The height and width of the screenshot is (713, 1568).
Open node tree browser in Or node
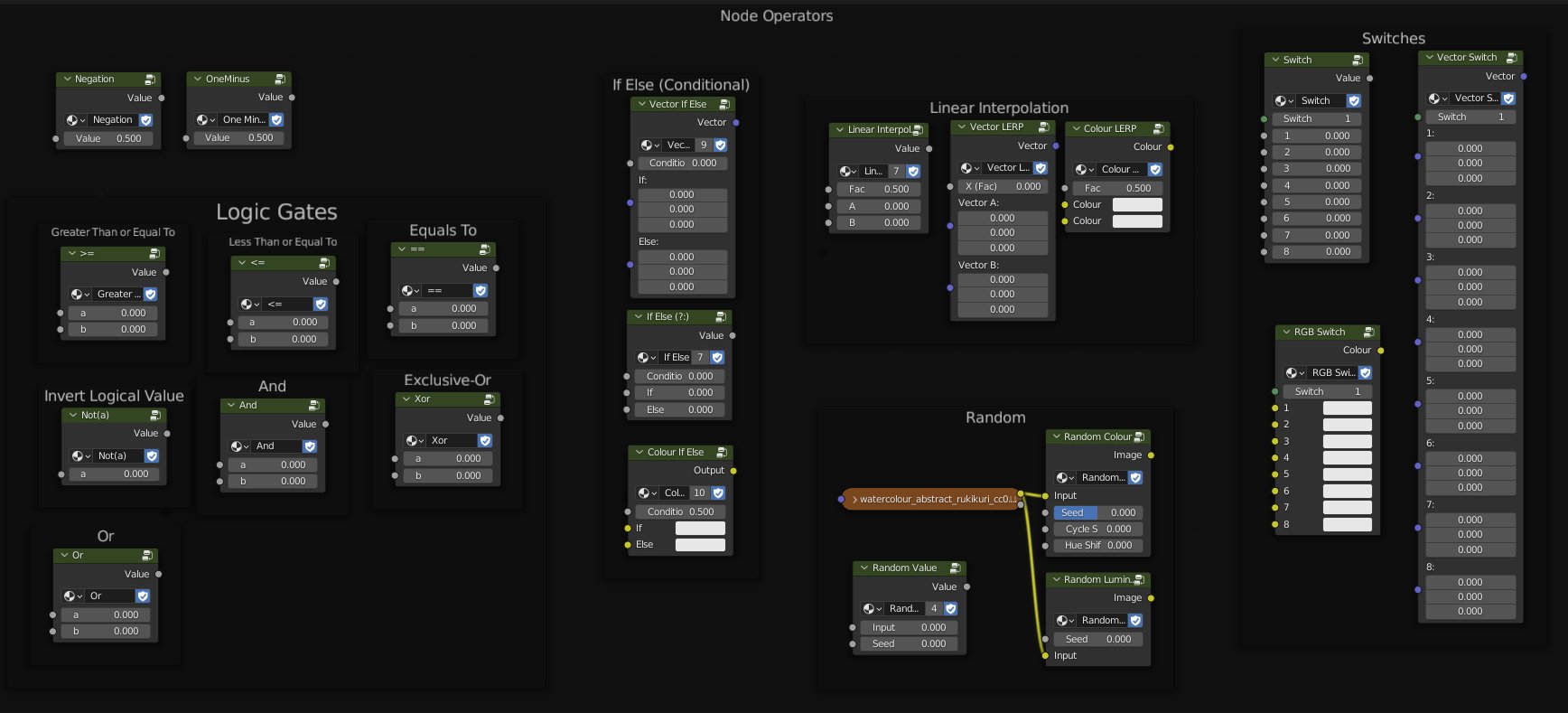73,596
